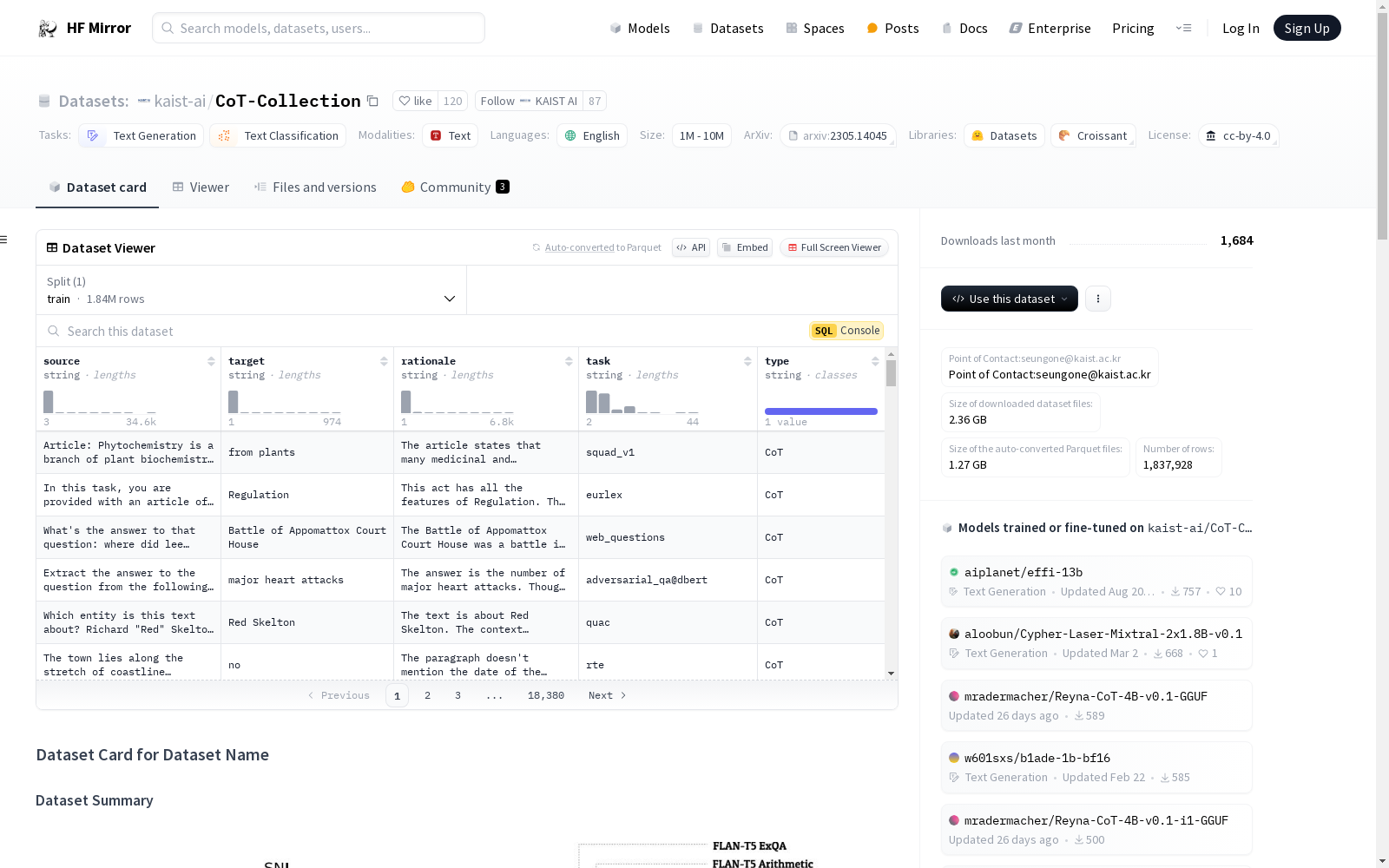This screenshot has width=1389, height=868.
Task: Open Full Screen Viewer
Action: point(834,247)
